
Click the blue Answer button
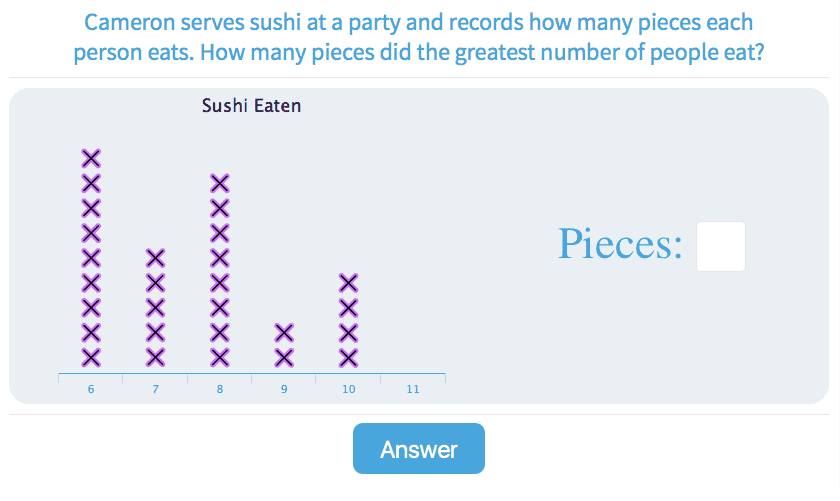(x=418, y=449)
